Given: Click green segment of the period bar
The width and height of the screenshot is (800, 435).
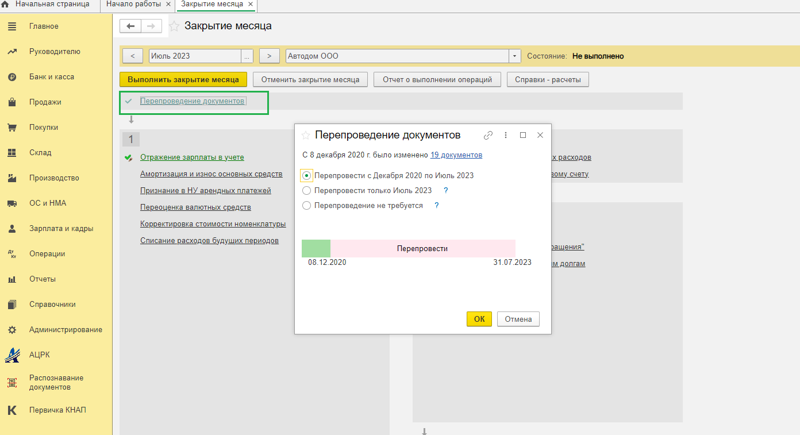Looking at the screenshot, I should pyautogui.click(x=316, y=248).
